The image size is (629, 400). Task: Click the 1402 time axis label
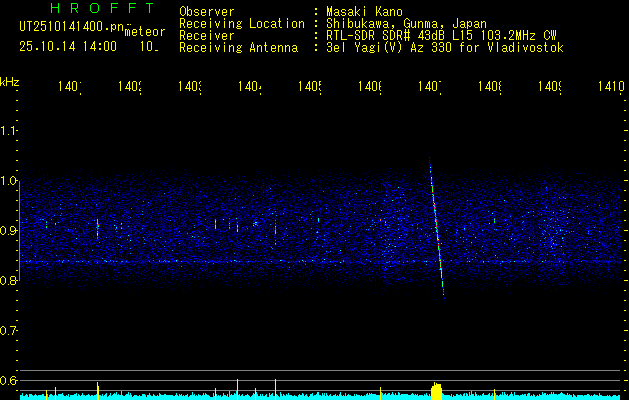pyautogui.click(x=130, y=86)
